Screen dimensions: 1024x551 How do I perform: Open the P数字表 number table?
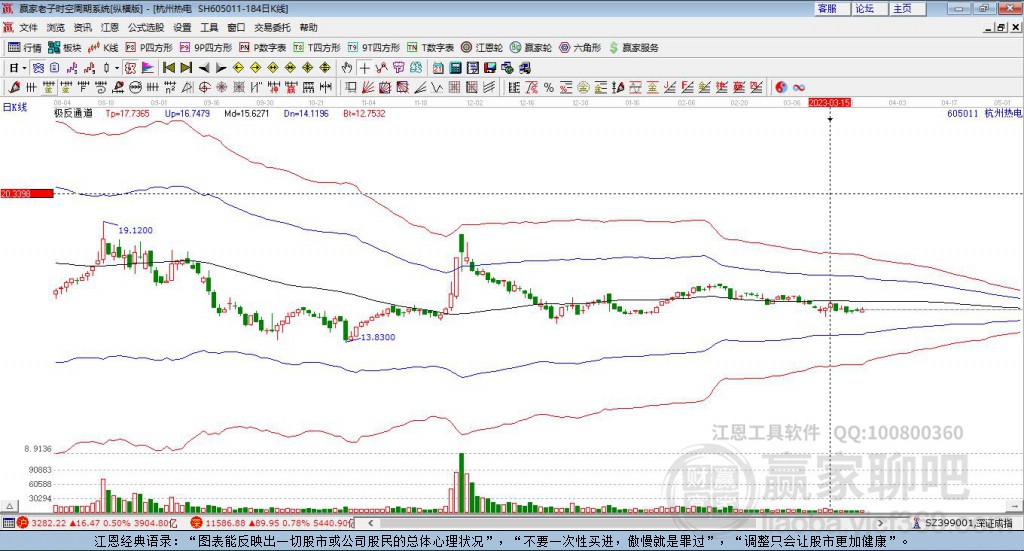click(x=263, y=48)
